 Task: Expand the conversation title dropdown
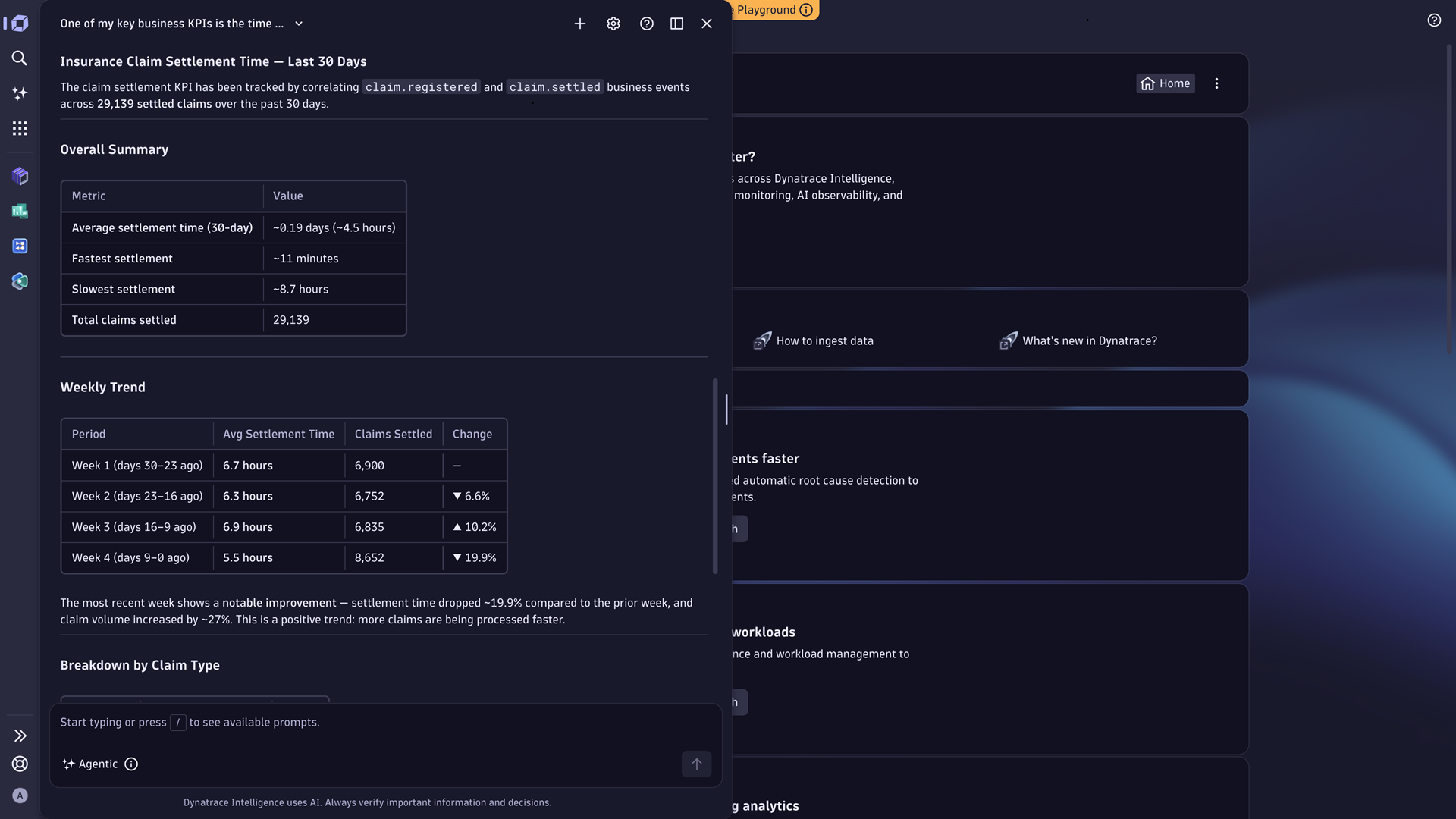point(299,24)
